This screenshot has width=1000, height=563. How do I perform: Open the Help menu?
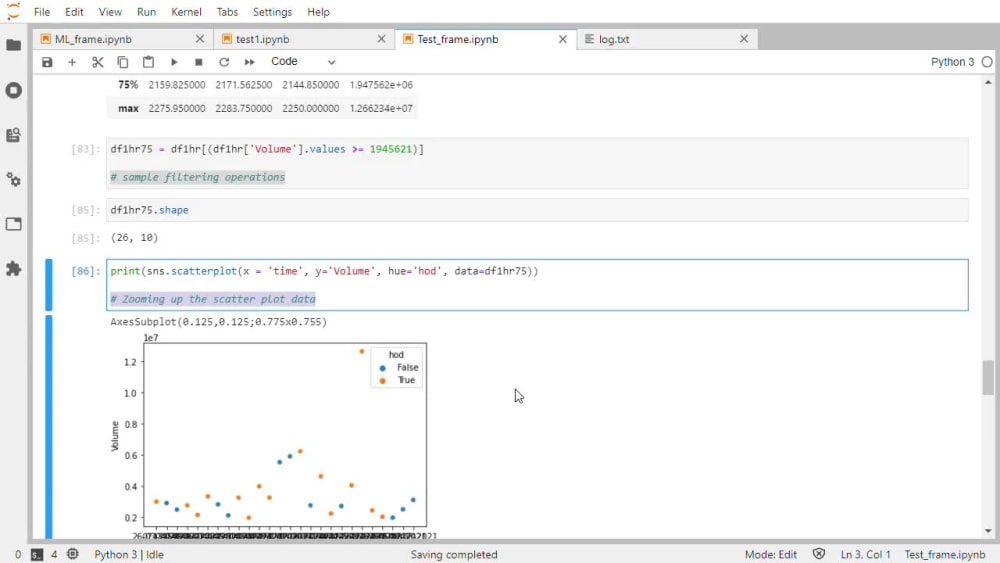(318, 11)
